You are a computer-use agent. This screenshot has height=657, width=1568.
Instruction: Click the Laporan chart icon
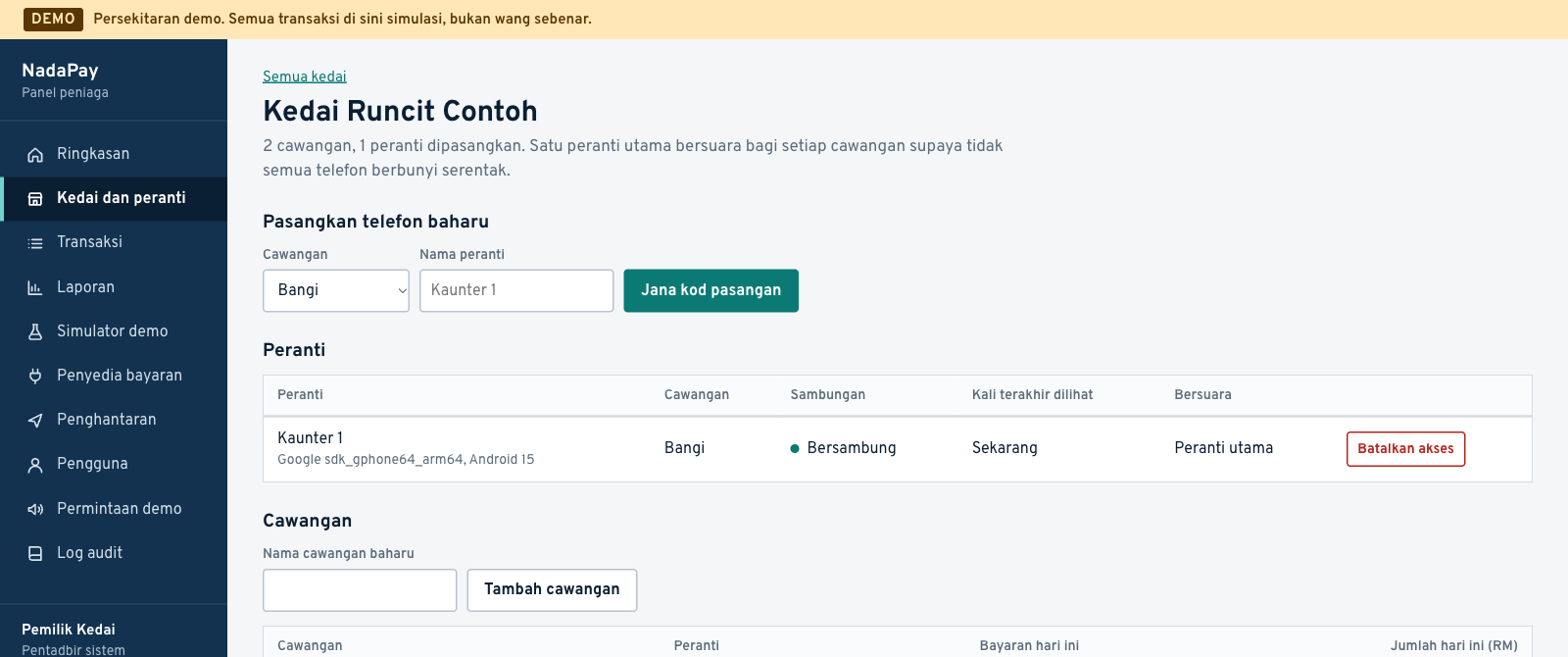35,288
